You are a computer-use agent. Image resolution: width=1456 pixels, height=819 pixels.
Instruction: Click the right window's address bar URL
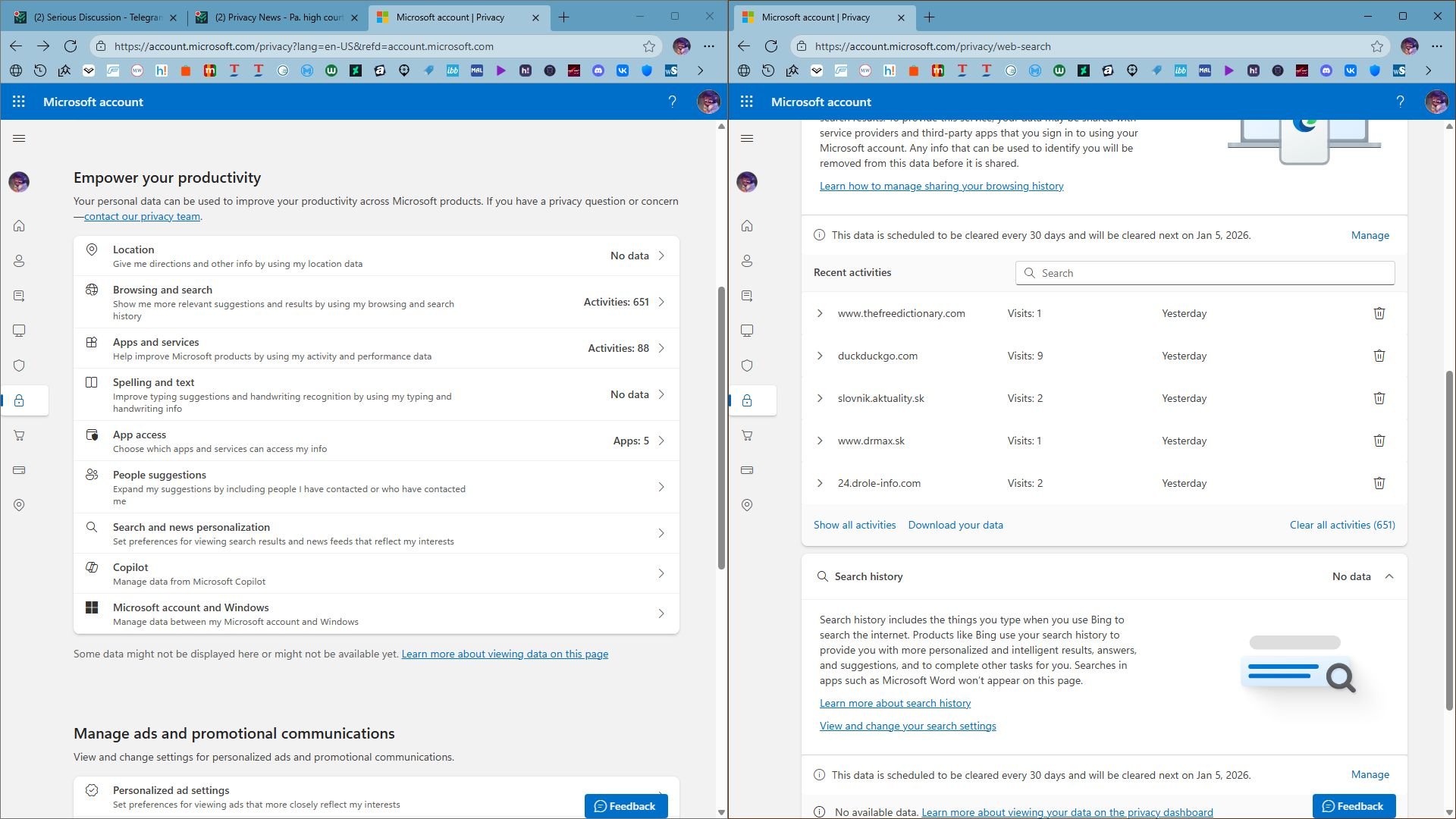(933, 46)
